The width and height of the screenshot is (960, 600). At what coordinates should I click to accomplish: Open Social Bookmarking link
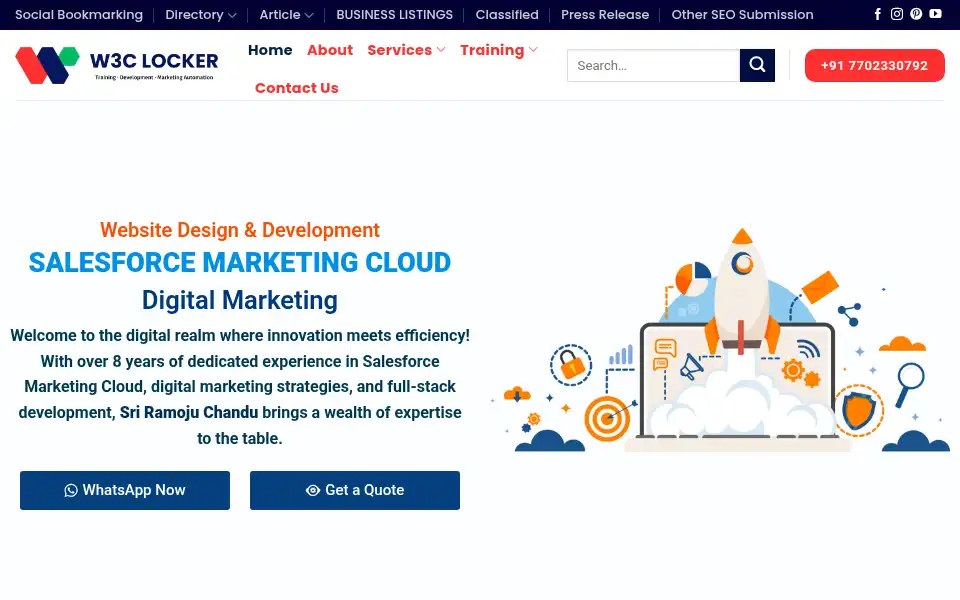tap(79, 15)
